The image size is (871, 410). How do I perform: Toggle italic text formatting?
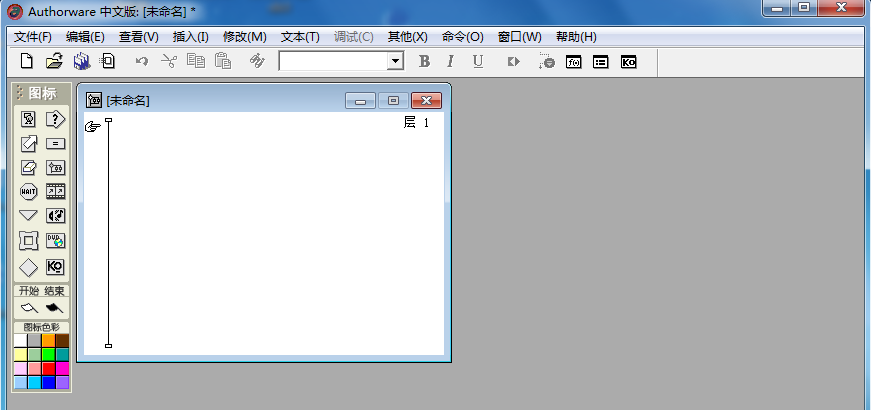point(450,61)
